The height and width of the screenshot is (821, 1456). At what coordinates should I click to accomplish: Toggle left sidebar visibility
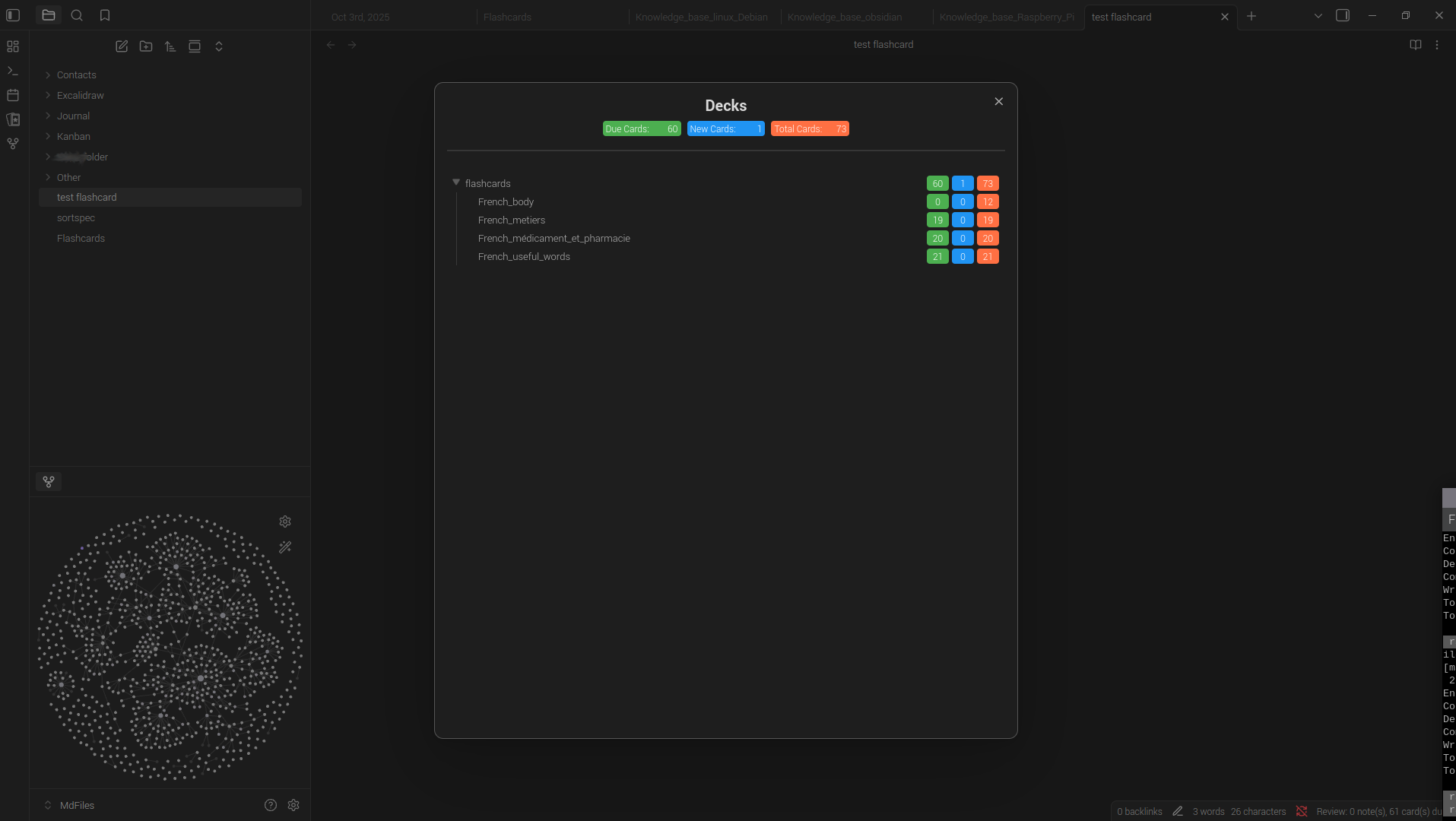(13, 15)
